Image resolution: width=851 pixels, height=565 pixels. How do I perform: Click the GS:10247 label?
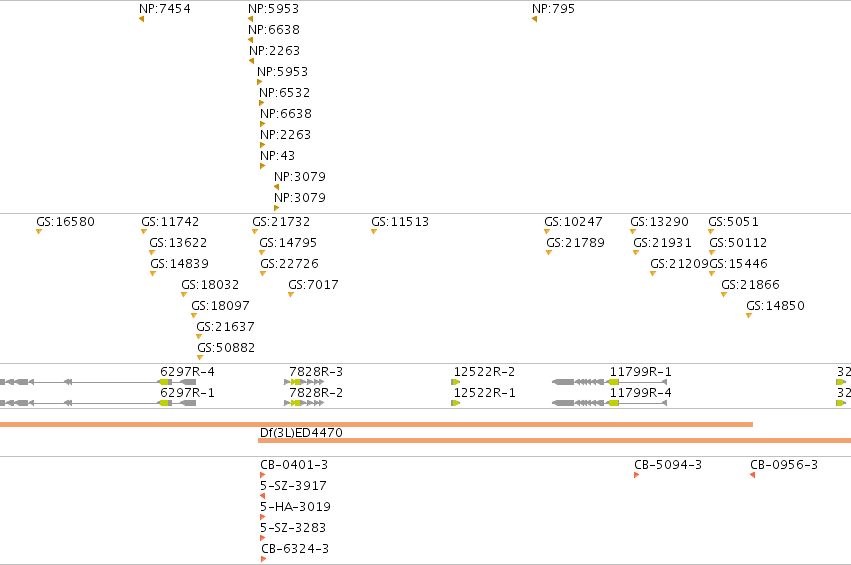coord(573,222)
